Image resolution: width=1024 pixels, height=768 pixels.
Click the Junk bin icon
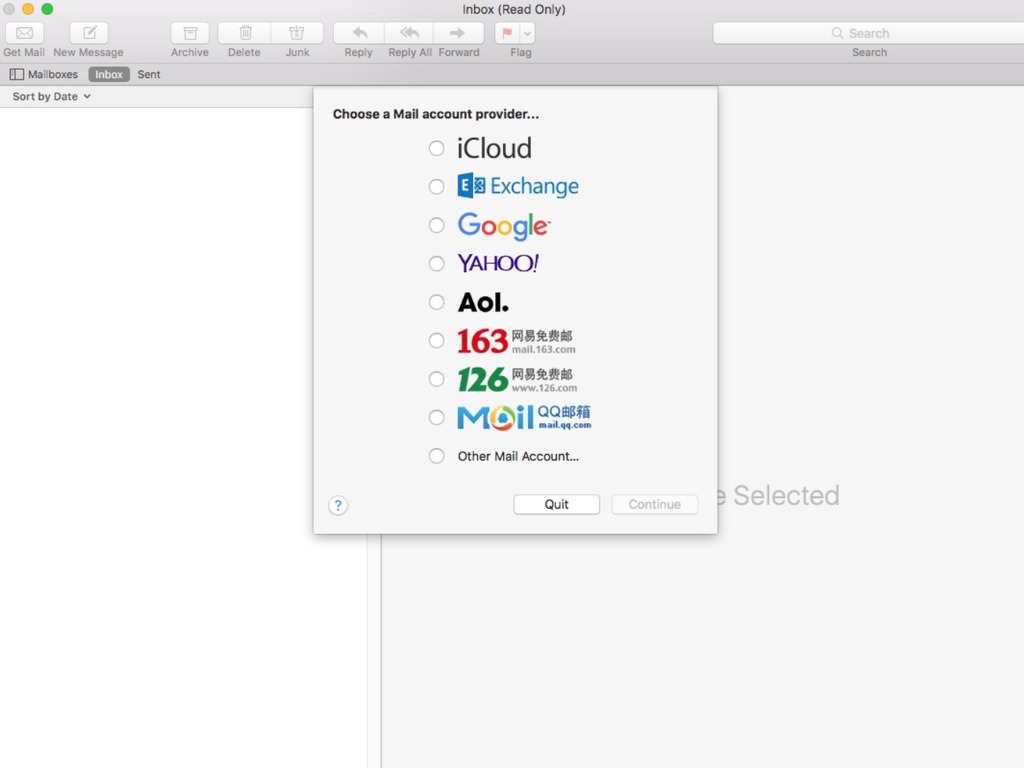(297, 33)
